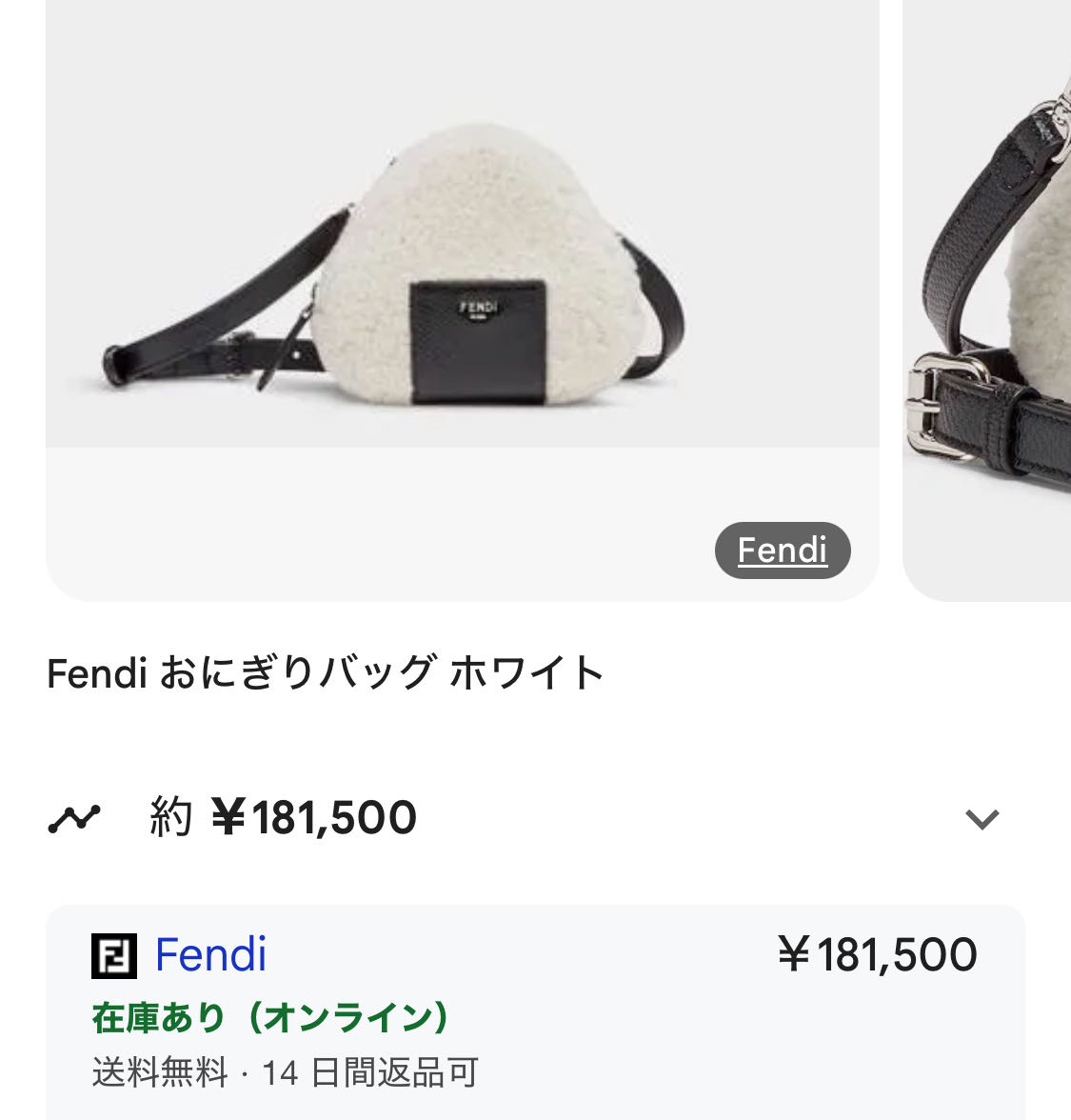Click the zipper pull on the bag
Screen dimensions: 1071x1120
(284, 355)
